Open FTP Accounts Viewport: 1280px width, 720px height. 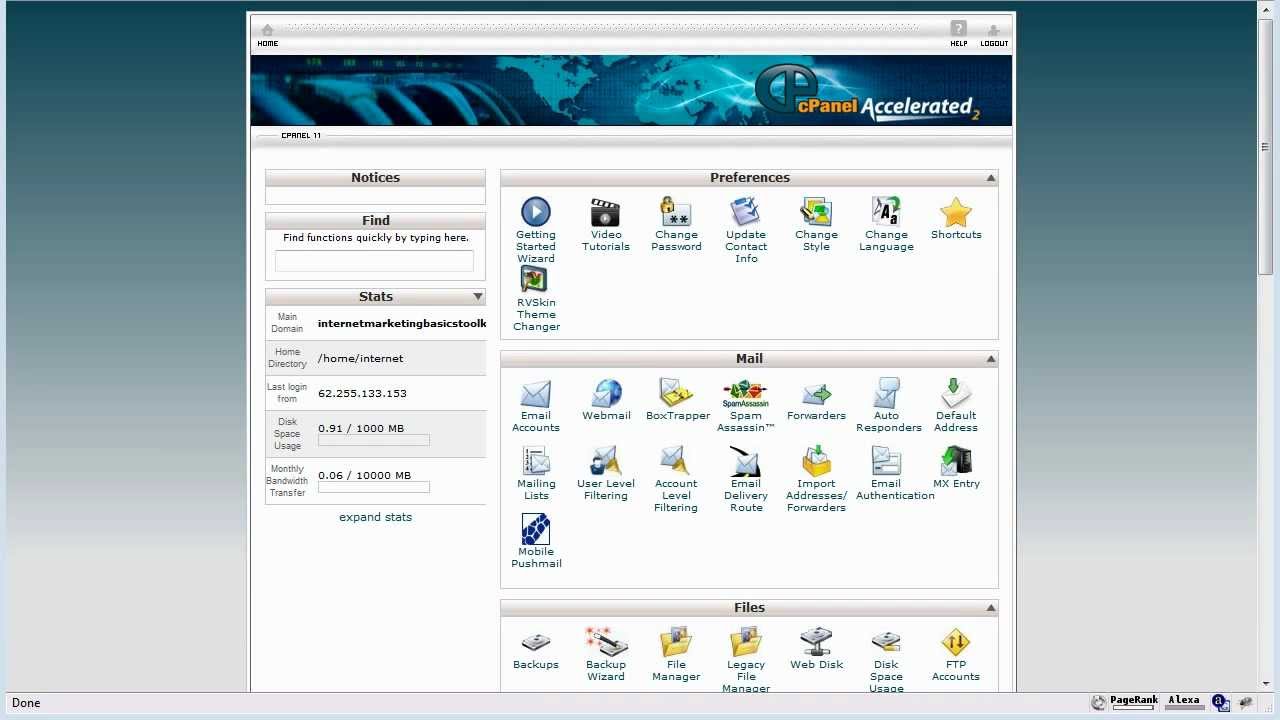click(956, 654)
